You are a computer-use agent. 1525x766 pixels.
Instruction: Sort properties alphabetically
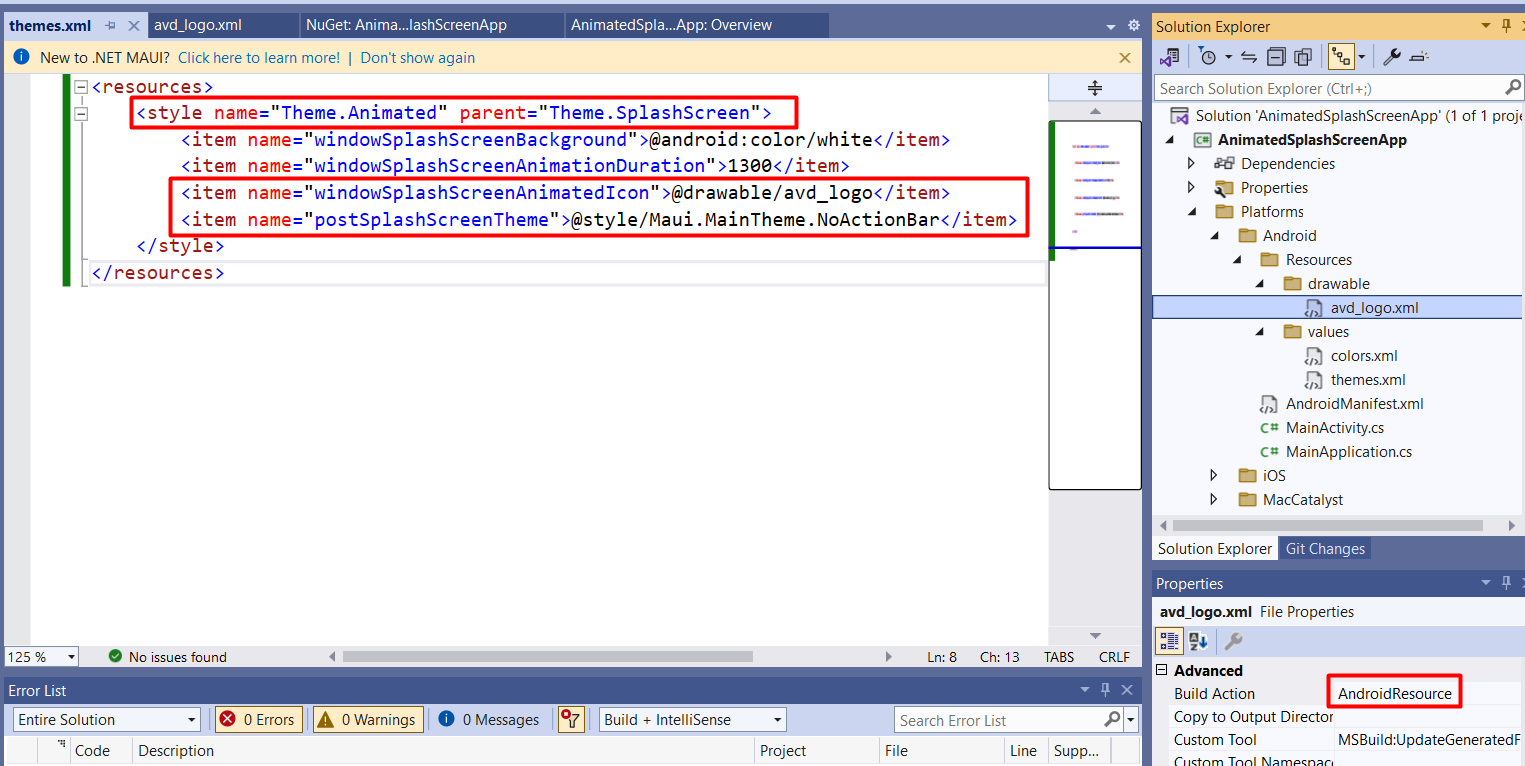tap(1198, 641)
